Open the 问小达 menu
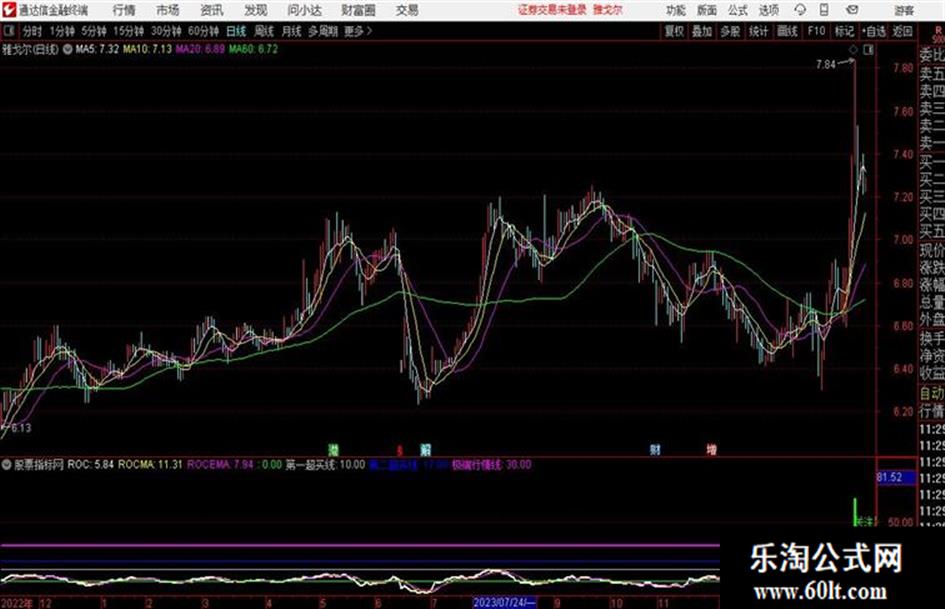 click(304, 10)
